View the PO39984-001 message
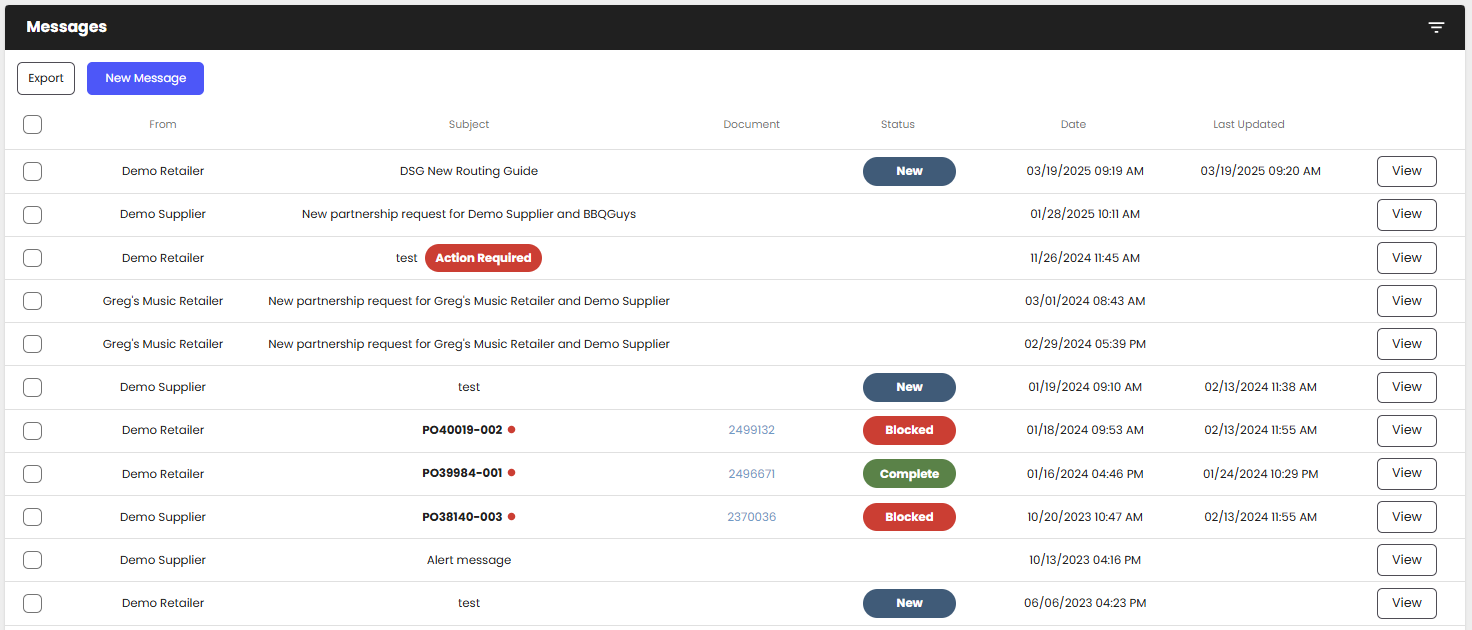1472x630 pixels. tap(1406, 473)
